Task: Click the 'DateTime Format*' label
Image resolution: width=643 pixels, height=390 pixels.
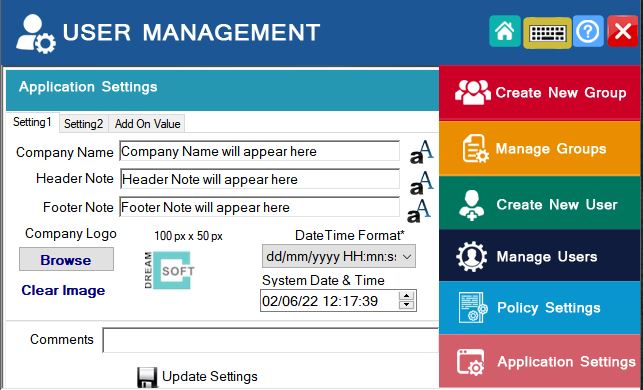Action: pyautogui.click(x=350, y=235)
